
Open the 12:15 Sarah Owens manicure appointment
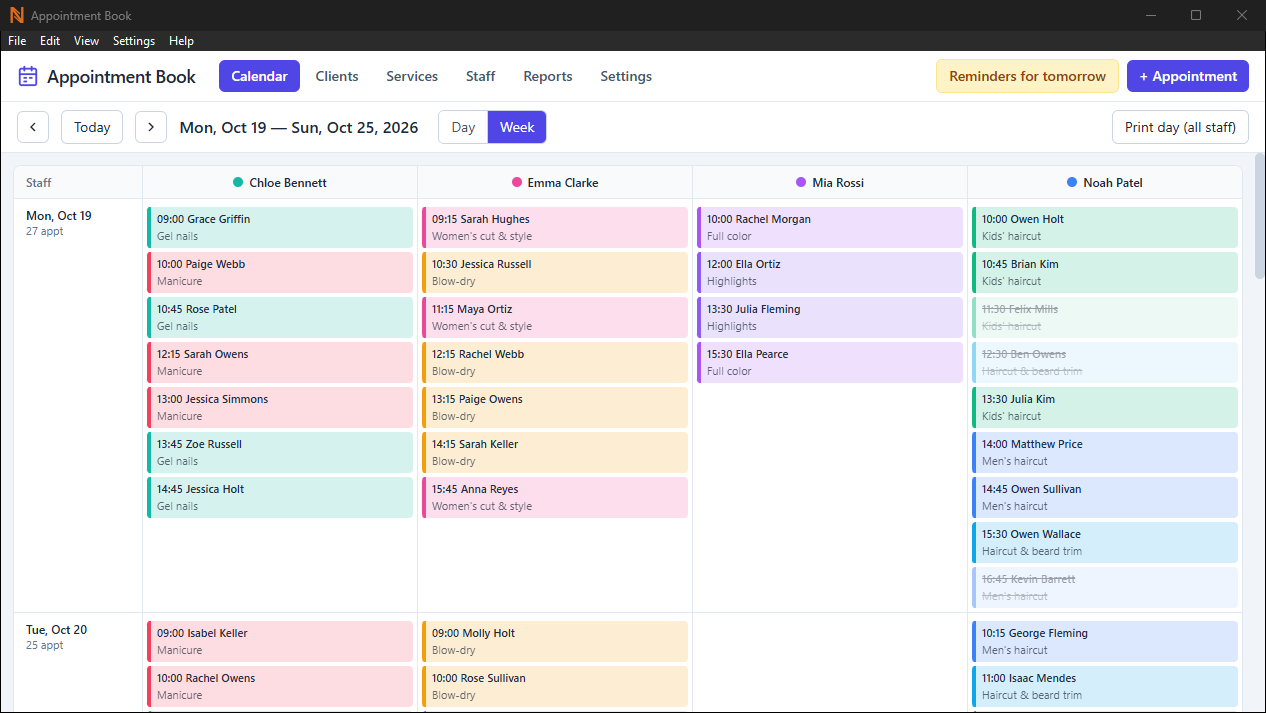(x=280, y=362)
